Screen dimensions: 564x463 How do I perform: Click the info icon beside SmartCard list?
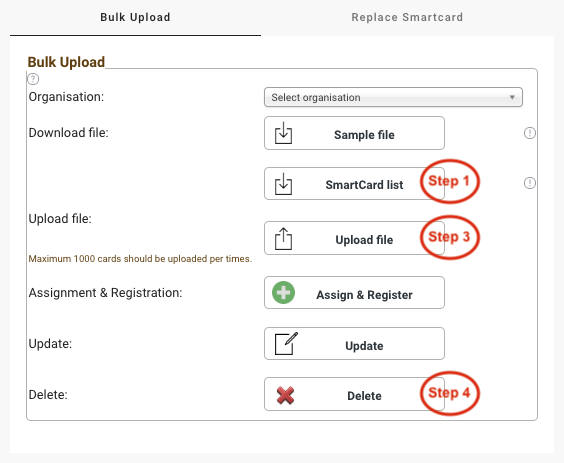pyautogui.click(x=529, y=183)
